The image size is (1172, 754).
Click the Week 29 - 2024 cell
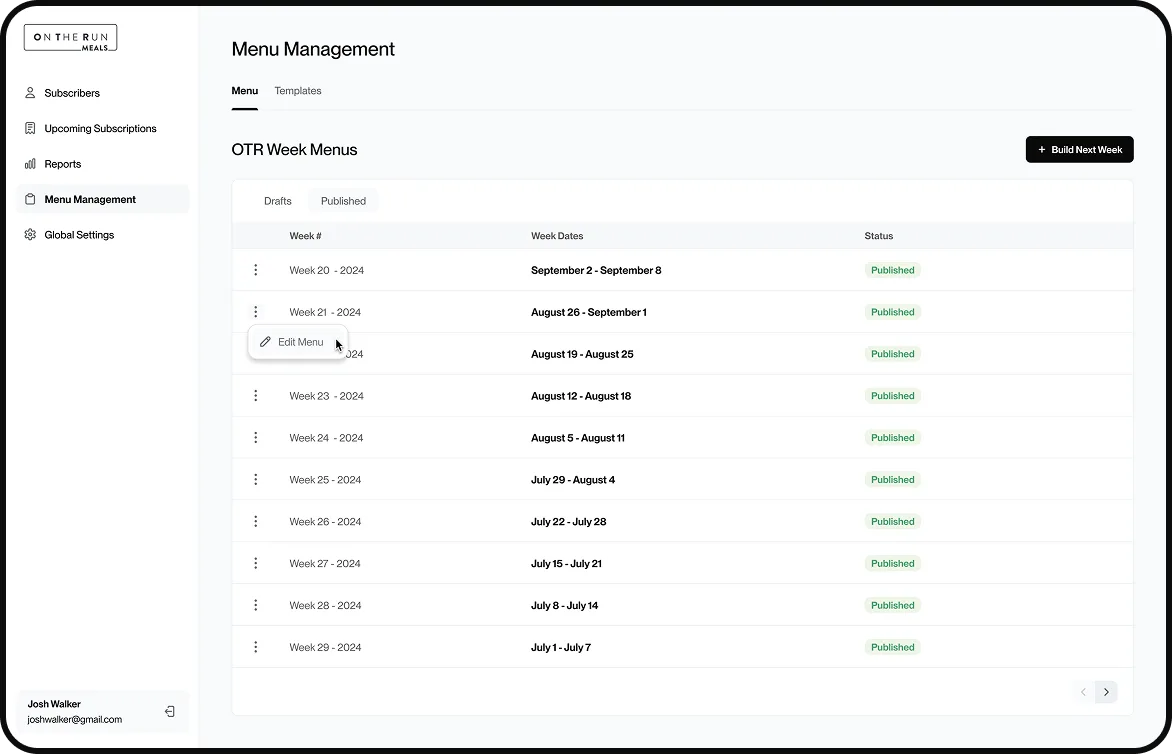pyautogui.click(x=325, y=647)
